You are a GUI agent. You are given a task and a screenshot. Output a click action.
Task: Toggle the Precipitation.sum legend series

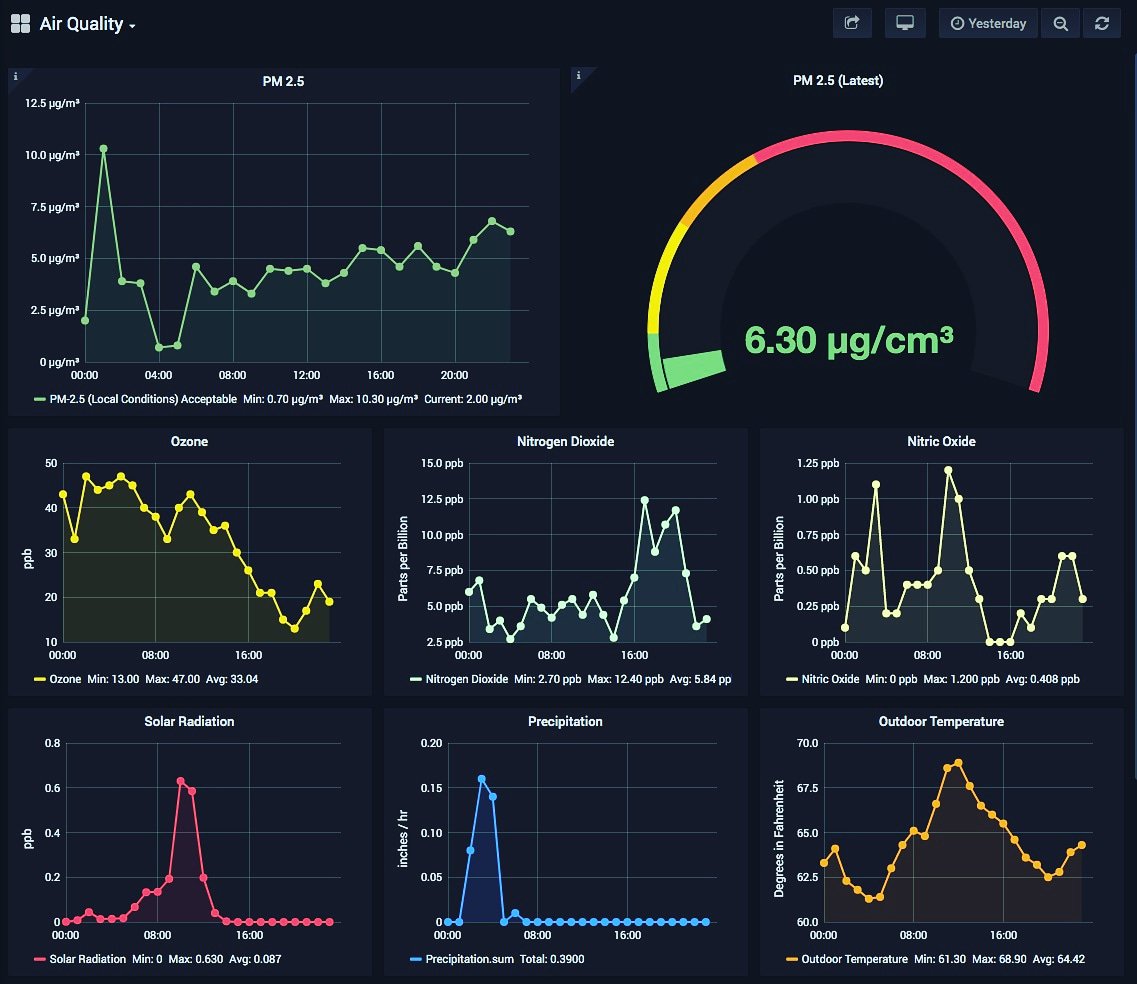(x=469, y=959)
